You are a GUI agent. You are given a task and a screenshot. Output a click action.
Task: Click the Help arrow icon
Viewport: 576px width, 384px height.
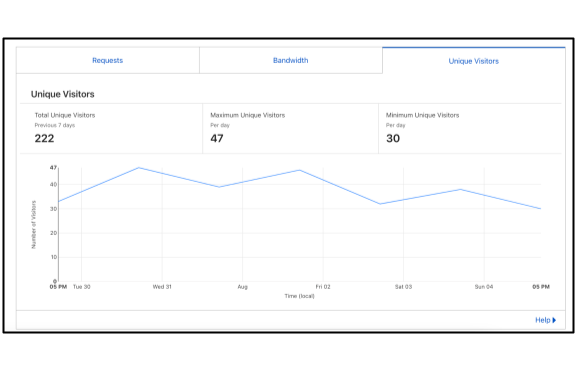click(x=554, y=320)
